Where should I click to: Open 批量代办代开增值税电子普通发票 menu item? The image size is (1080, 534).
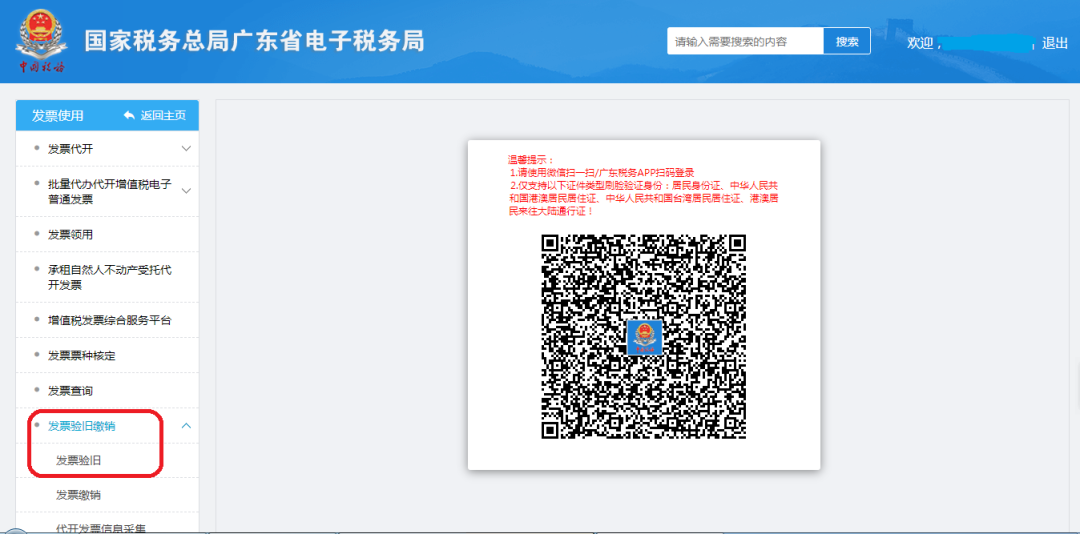pyautogui.click(x=110, y=192)
